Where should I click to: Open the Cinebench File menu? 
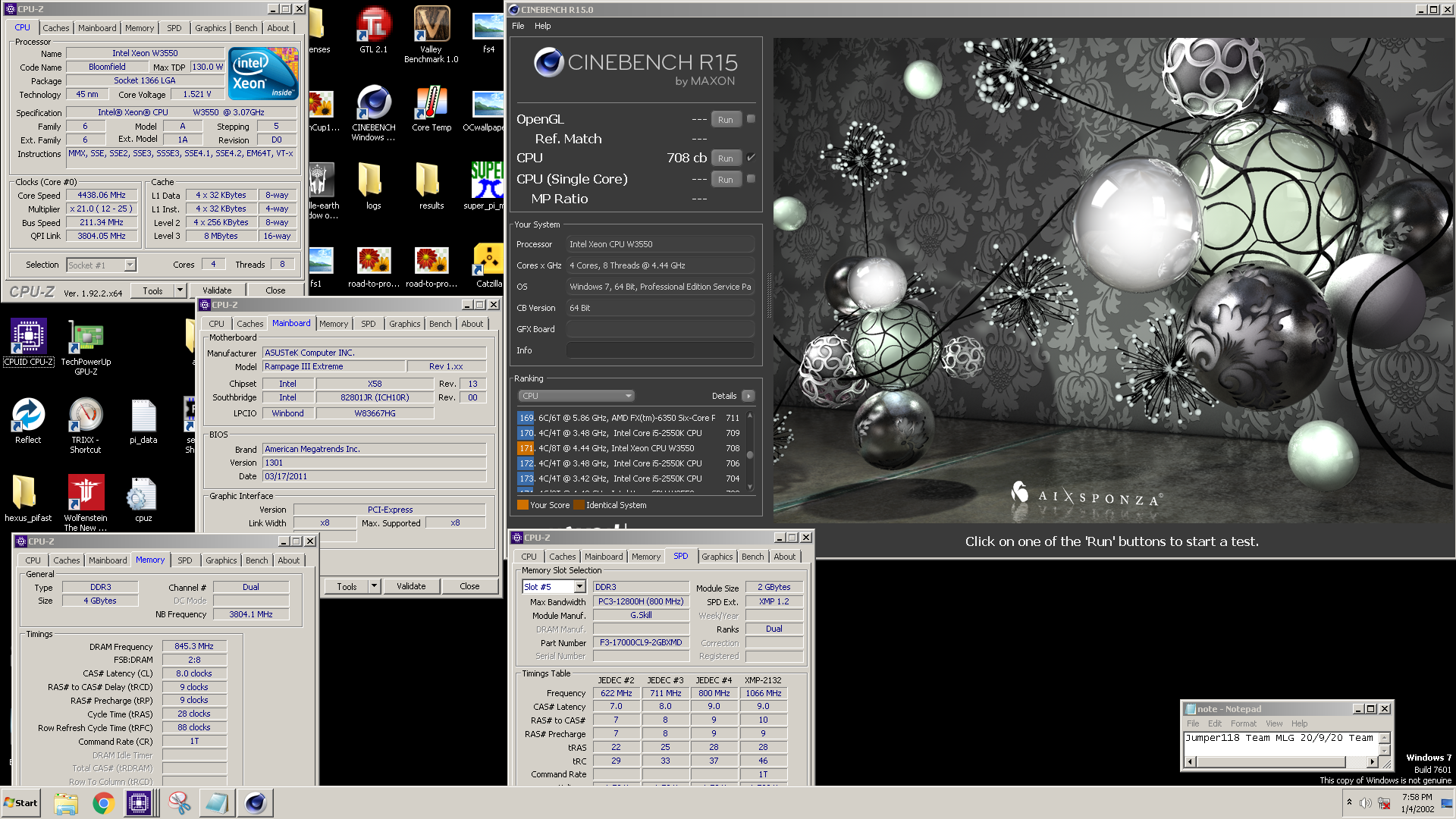[518, 26]
